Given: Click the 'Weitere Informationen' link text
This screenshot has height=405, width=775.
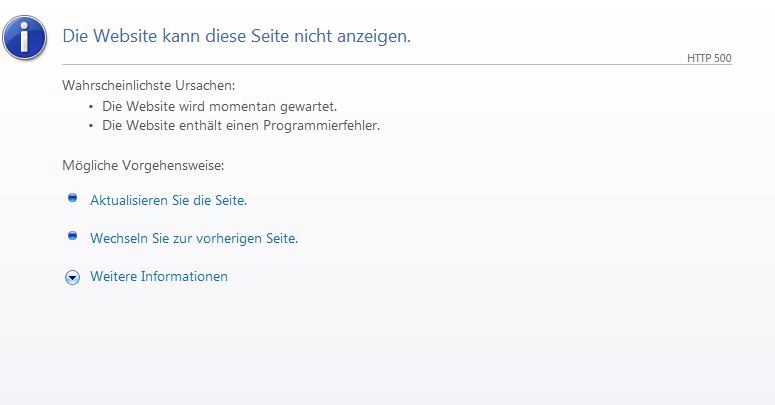Looking at the screenshot, I should [x=159, y=276].
